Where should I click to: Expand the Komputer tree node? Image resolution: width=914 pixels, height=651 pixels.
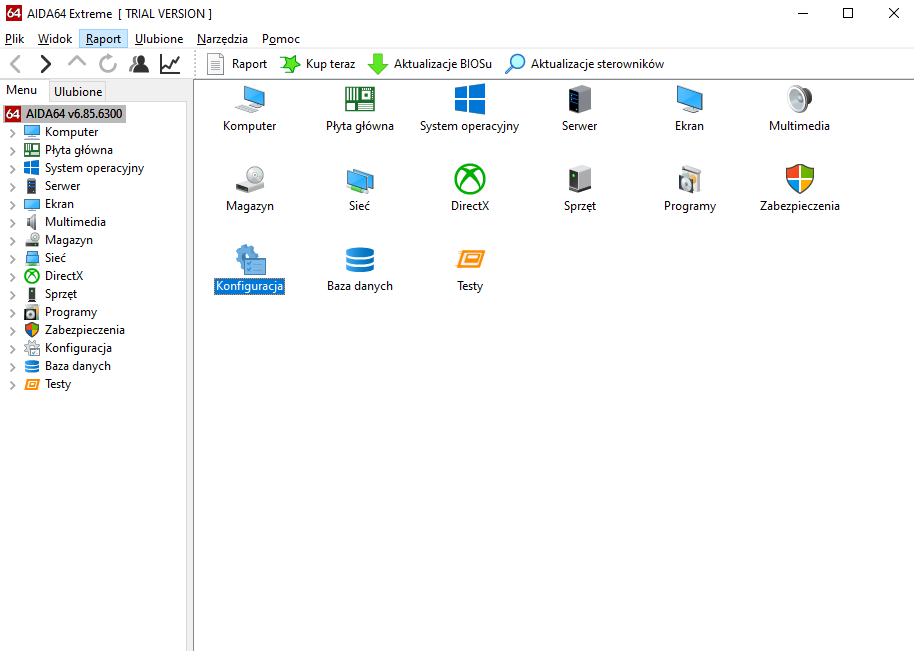tap(12, 133)
